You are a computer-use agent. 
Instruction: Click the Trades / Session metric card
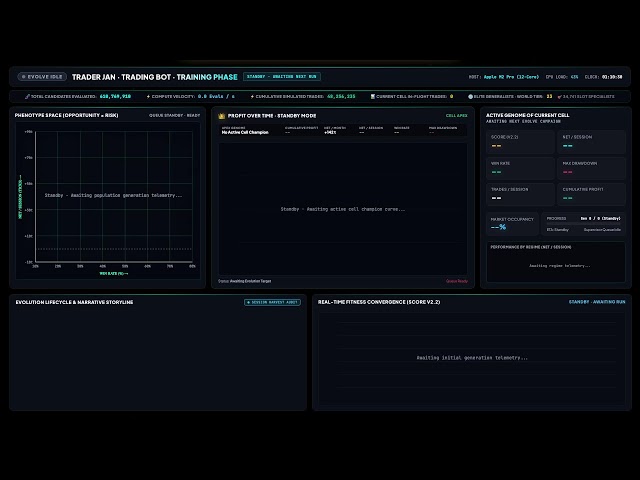point(520,194)
